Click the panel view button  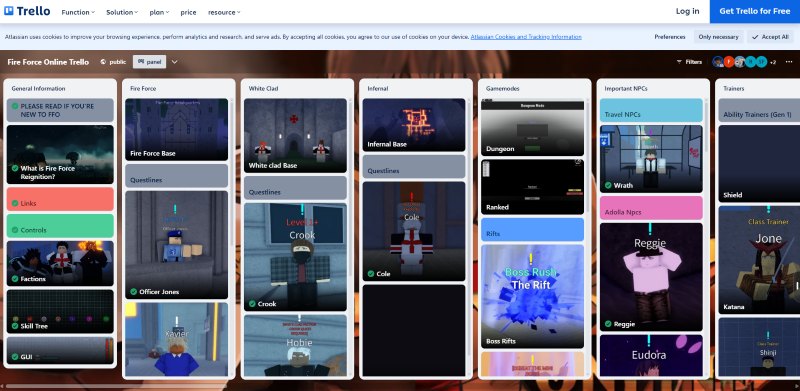coord(149,62)
